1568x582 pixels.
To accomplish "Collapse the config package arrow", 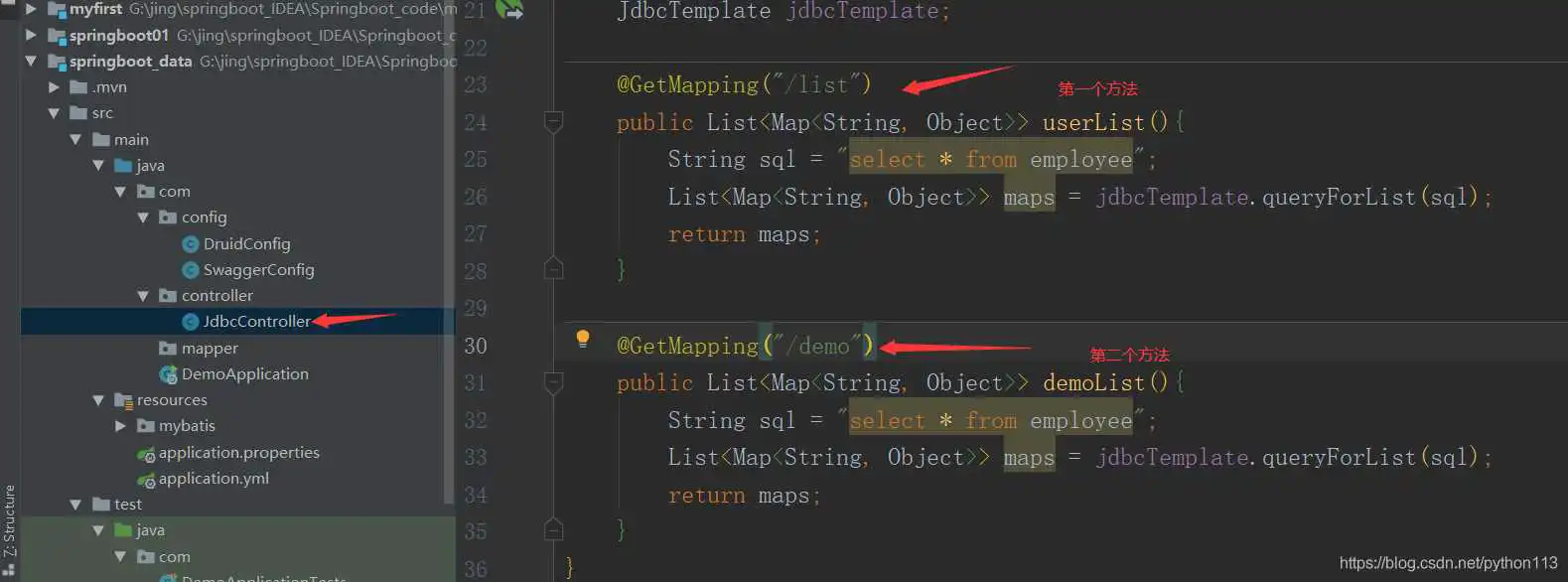I will [143, 218].
